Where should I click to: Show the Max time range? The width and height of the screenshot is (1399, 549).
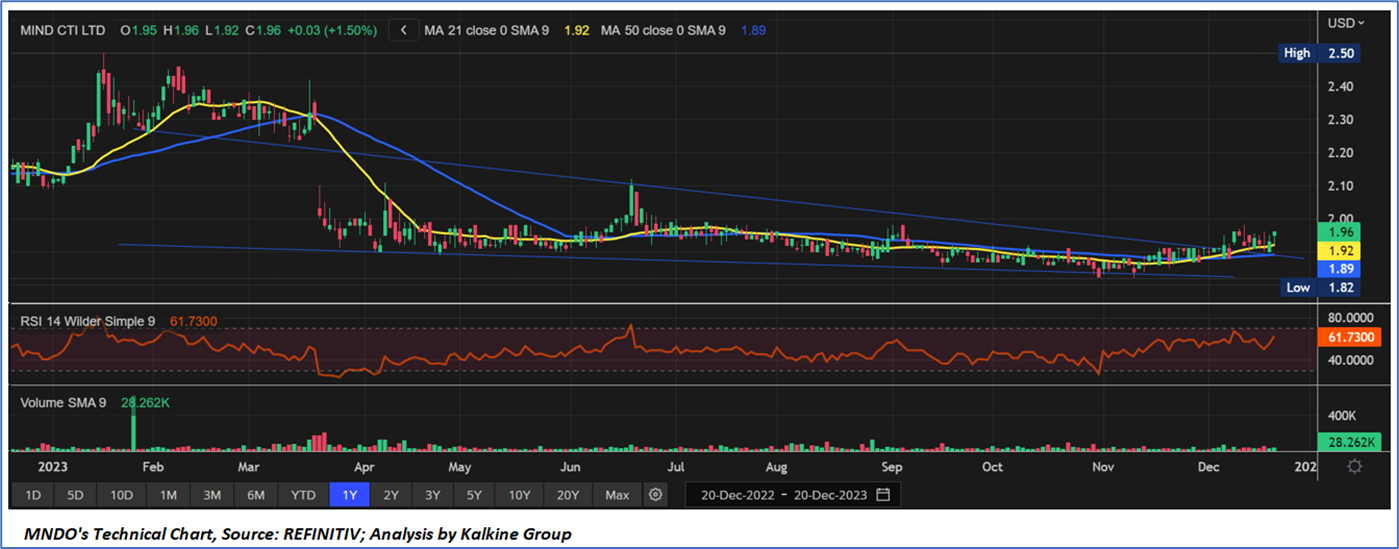point(617,495)
